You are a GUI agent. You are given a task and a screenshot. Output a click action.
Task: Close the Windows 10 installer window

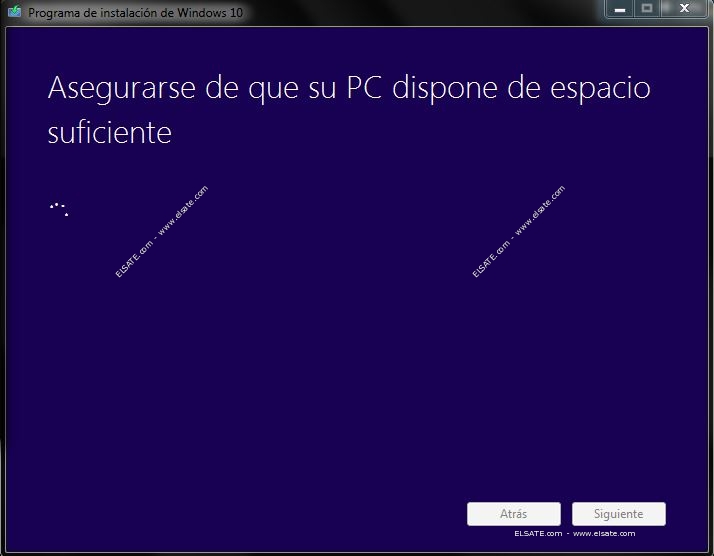pos(684,9)
